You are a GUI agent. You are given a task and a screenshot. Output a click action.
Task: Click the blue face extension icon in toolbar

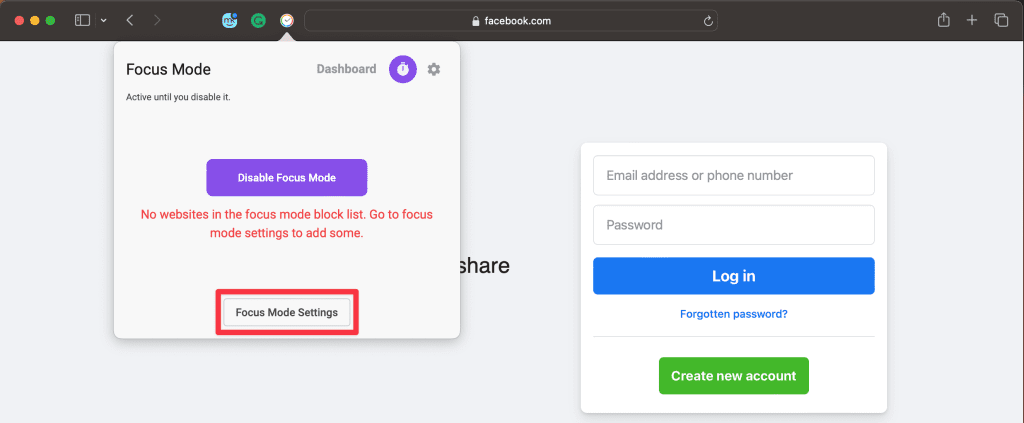[230, 20]
